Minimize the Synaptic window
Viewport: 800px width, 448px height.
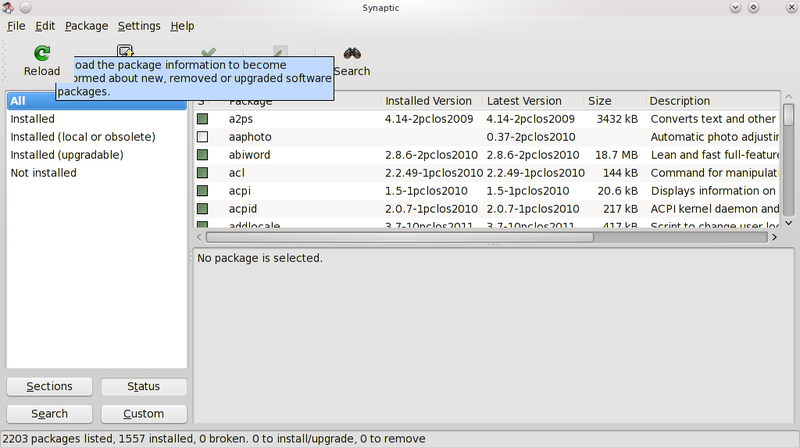coord(735,8)
